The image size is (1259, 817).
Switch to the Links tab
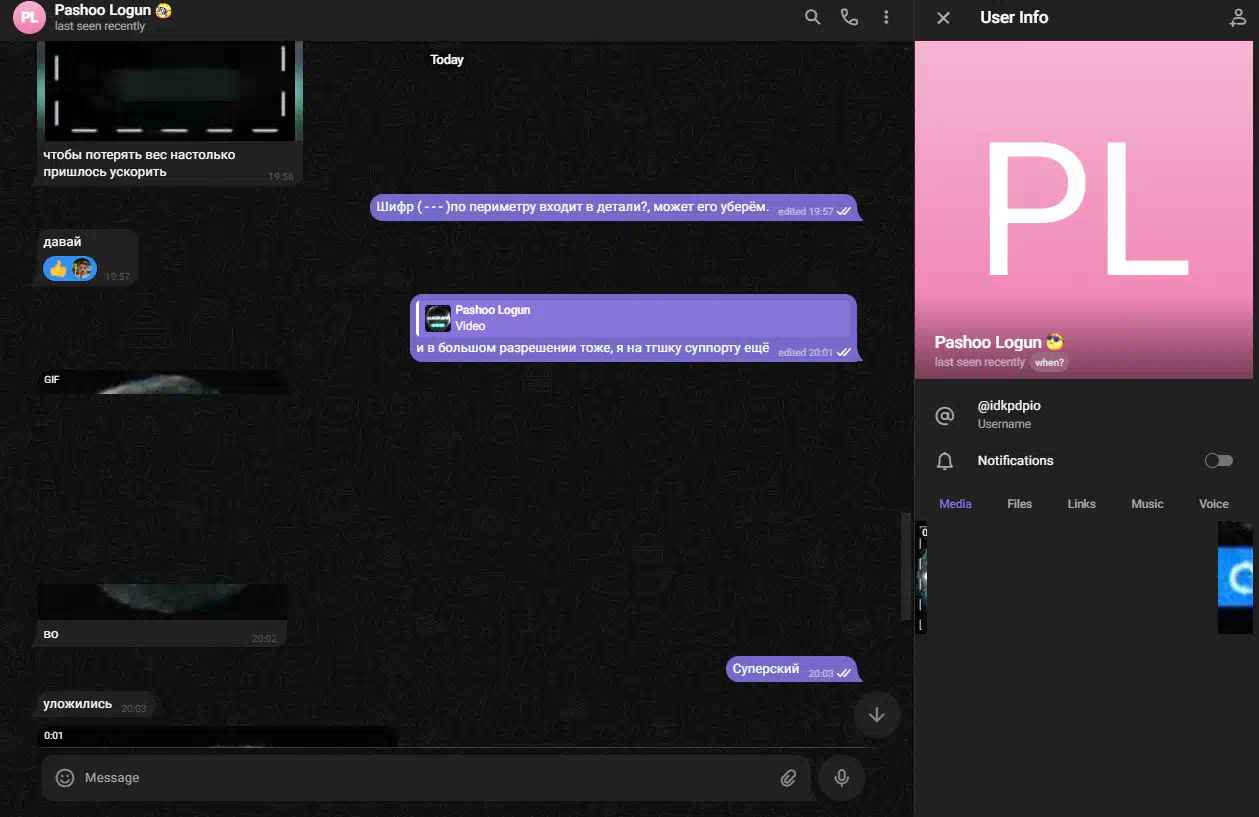pos(1081,504)
